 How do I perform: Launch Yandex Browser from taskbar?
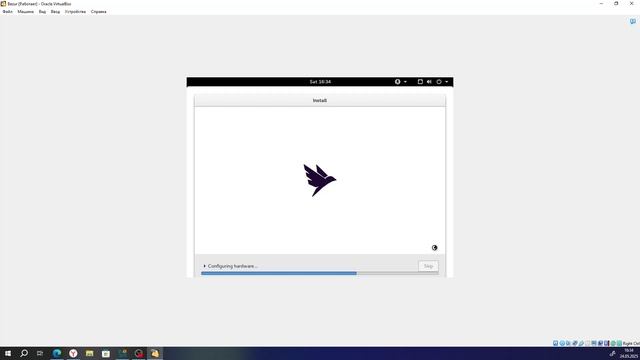pos(73,353)
